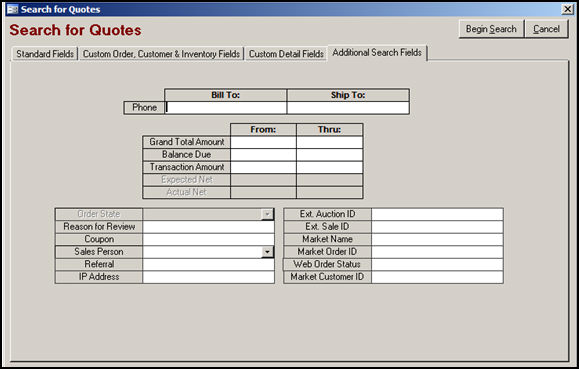579x369 pixels.
Task: Open Custom Order, Customer & Inventory Fields tab
Action: tap(161, 54)
